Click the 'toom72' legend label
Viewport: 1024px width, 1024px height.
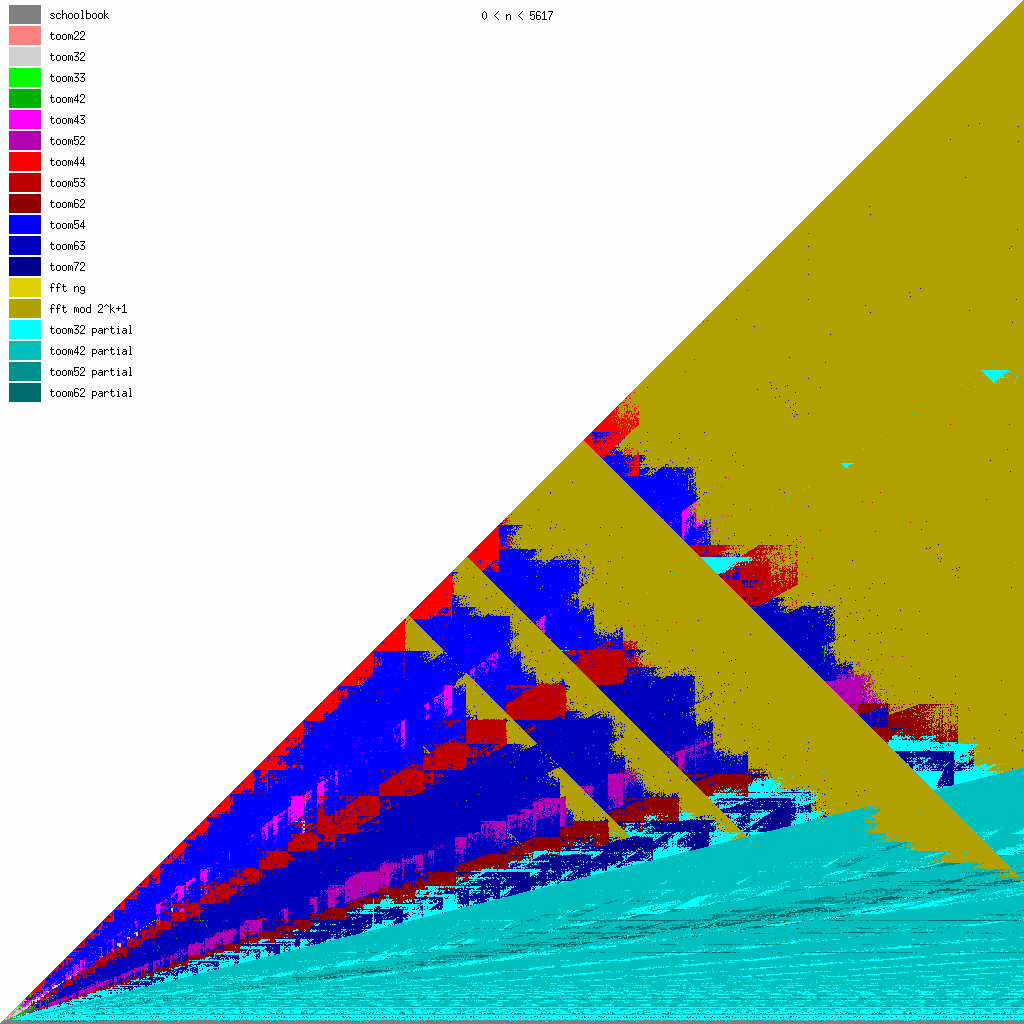[x=67, y=266]
